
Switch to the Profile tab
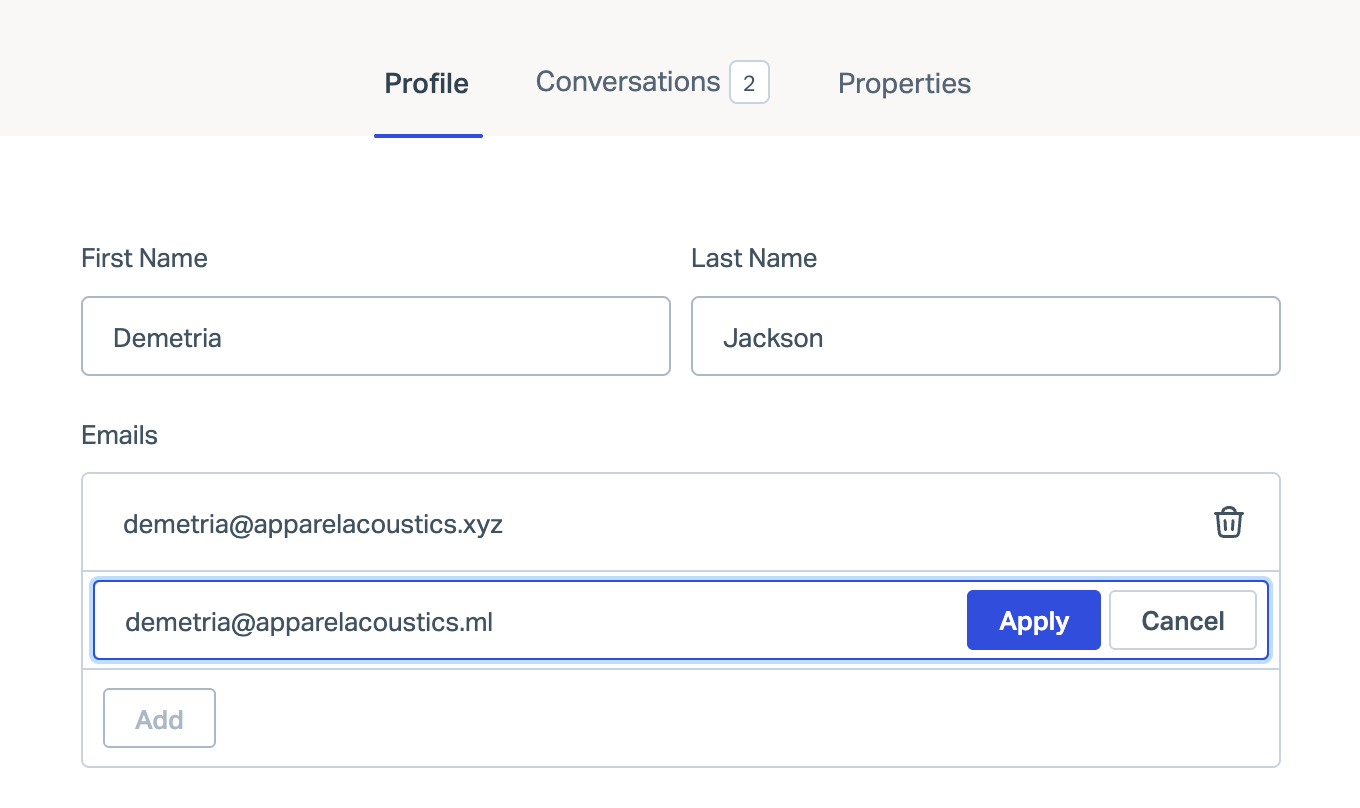[427, 83]
